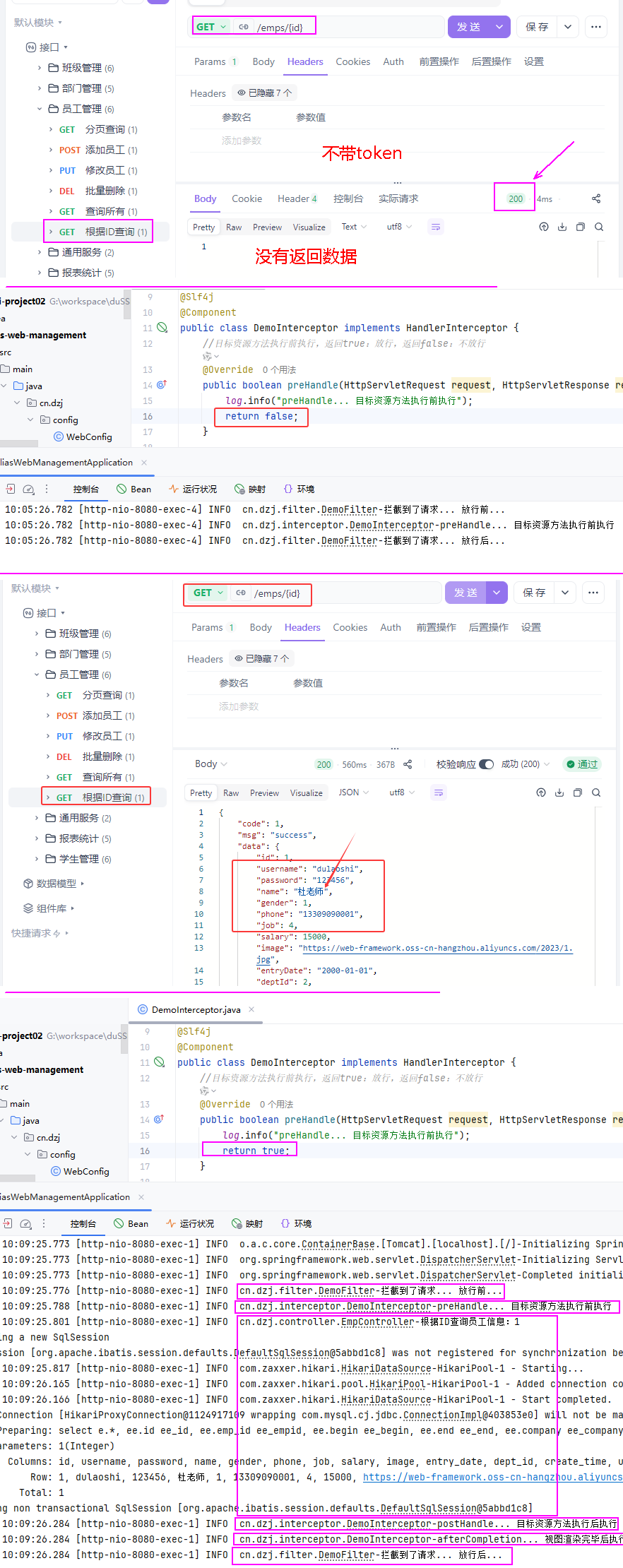Click the share icon beside the 367B size

(408, 764)
